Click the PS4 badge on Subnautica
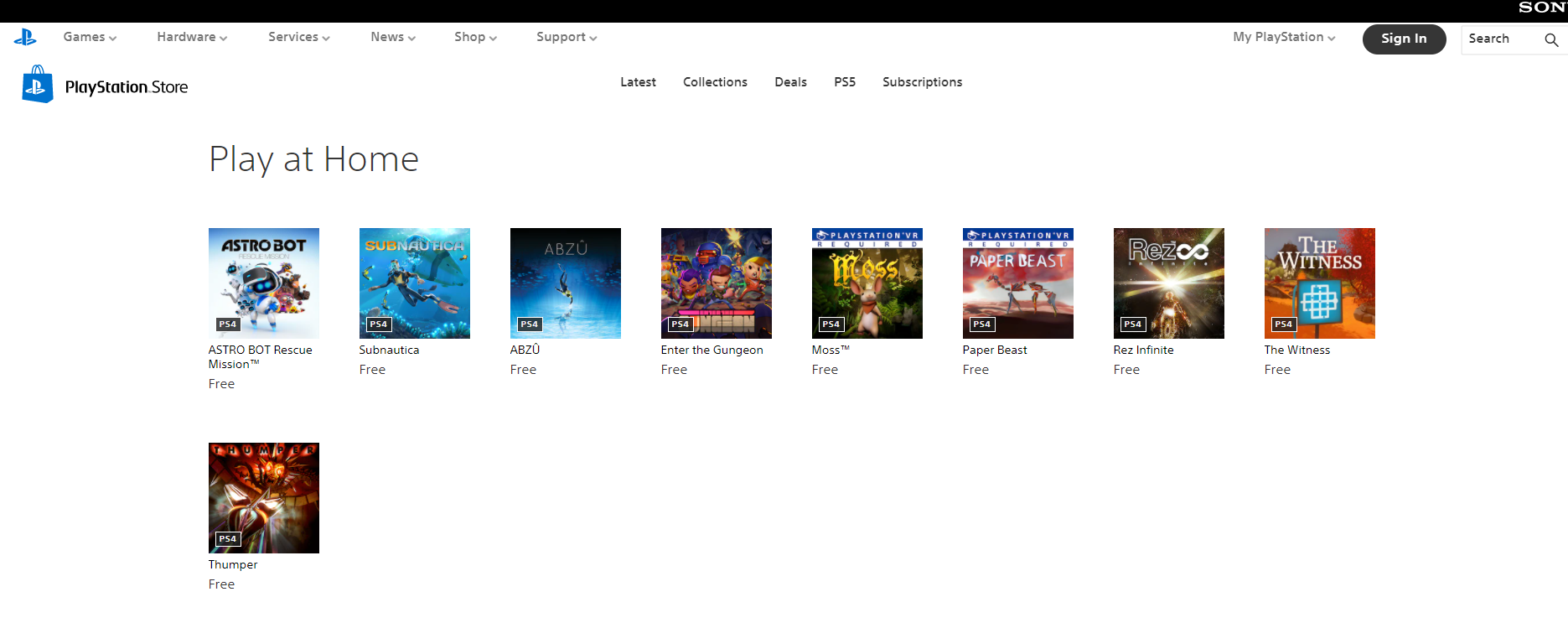Screen dimensions: 1568x623 379,324
